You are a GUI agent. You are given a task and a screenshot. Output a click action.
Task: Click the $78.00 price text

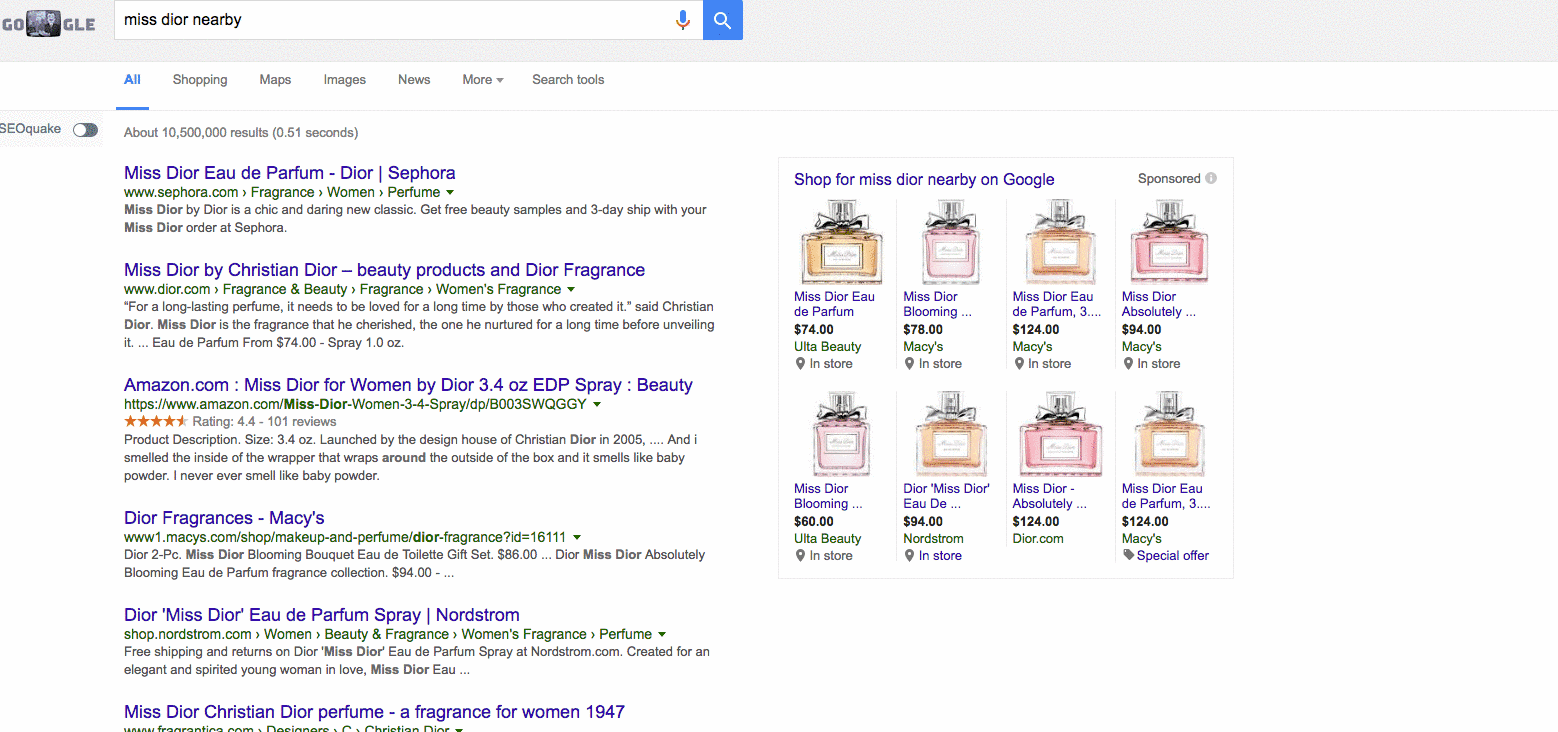coord(923,329)
